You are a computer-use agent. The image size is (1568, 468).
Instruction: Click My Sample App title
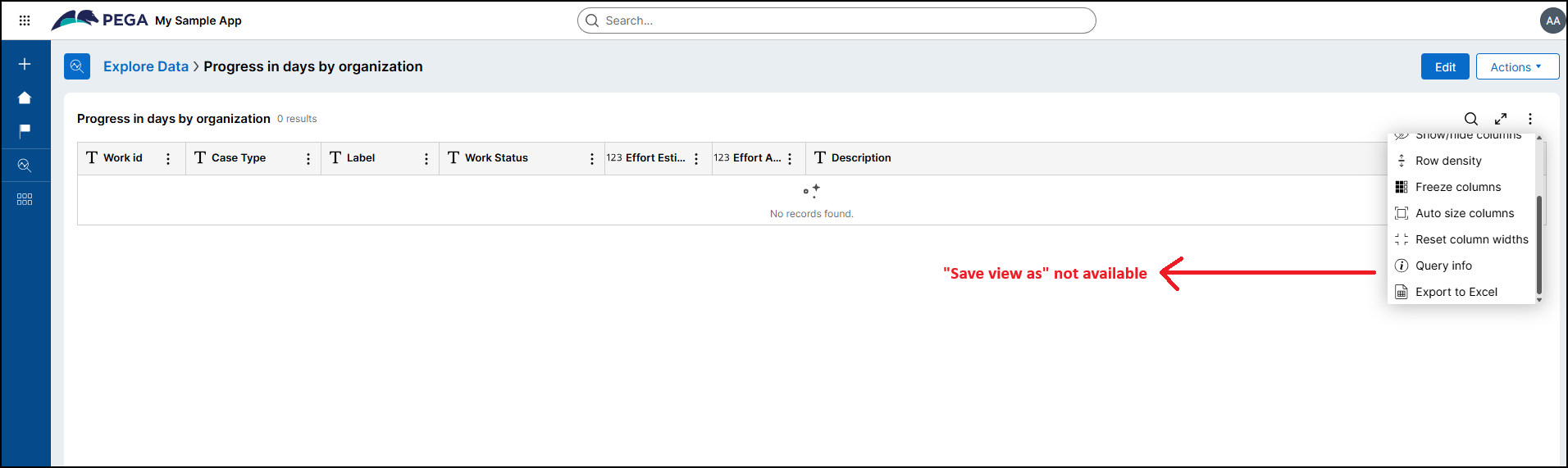click(198, 20)
